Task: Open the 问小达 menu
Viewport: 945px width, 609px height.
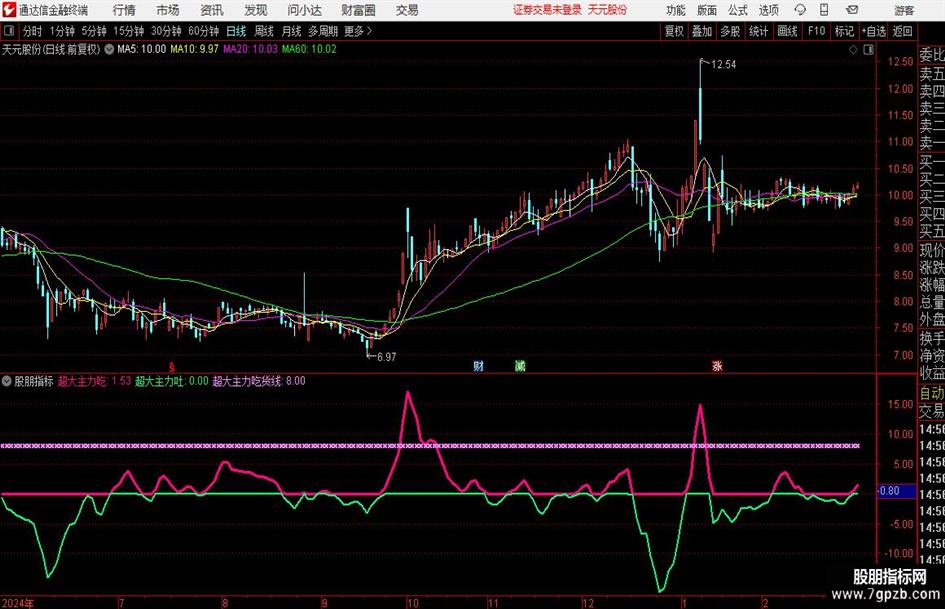Action: pyautogui.click(x=304, y=10)
